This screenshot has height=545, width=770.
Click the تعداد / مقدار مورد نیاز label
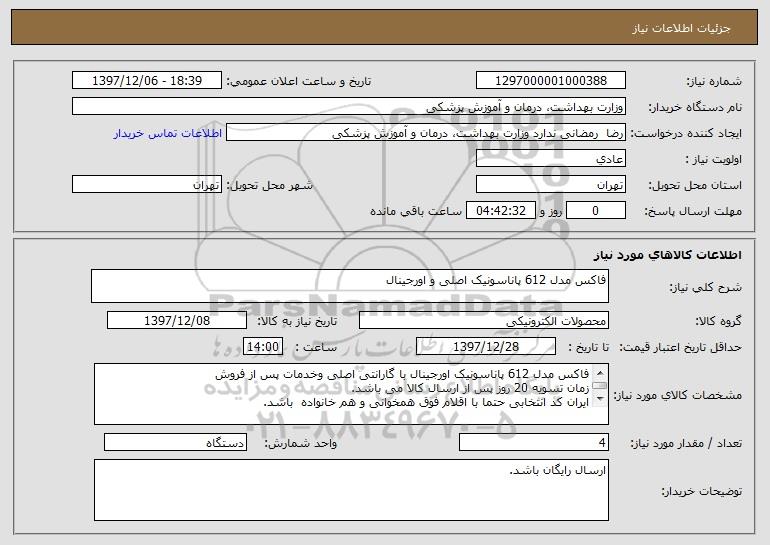(x=686, y=443)
